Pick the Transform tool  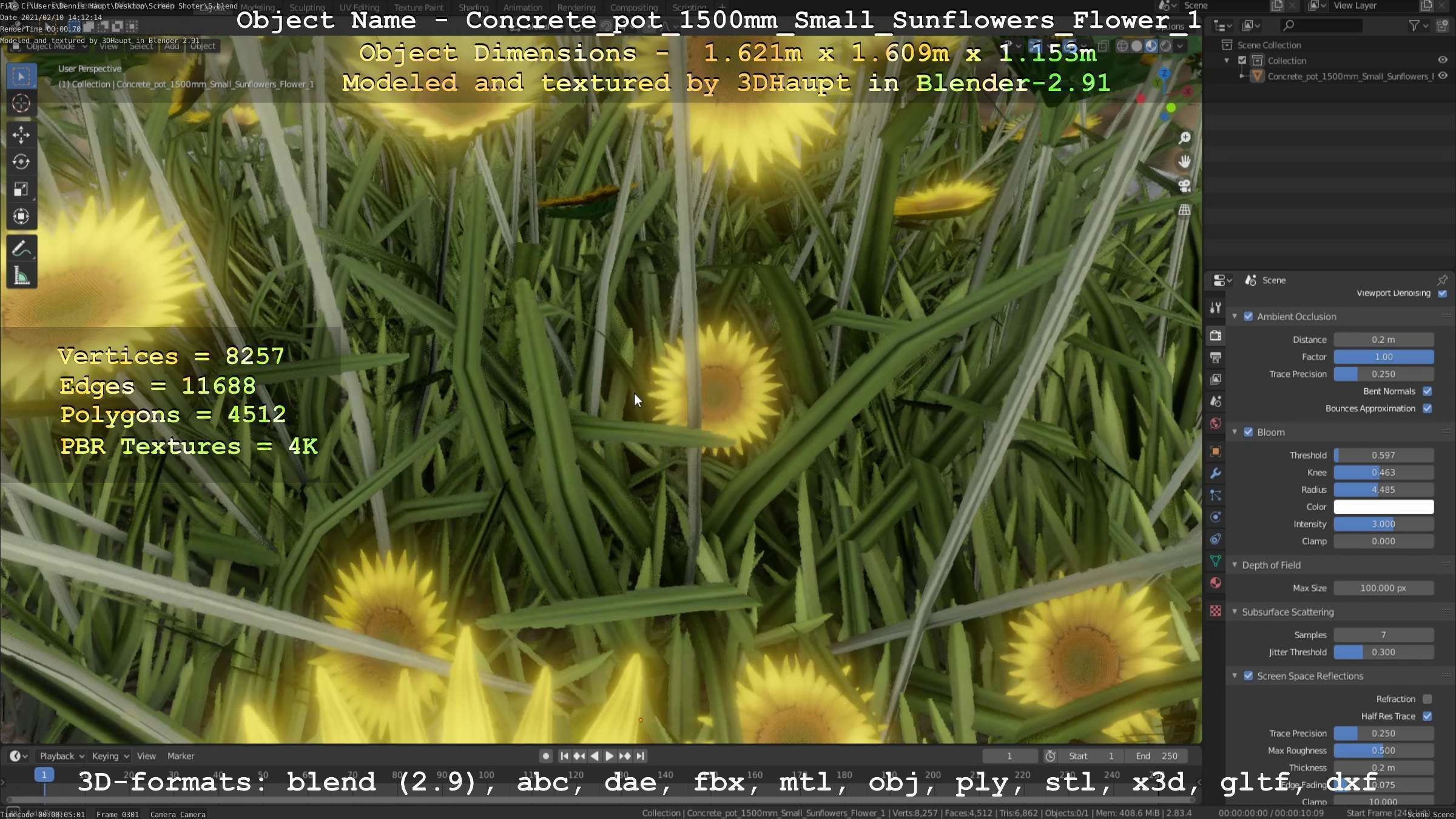pyautogui.click(x=21, y=217)
